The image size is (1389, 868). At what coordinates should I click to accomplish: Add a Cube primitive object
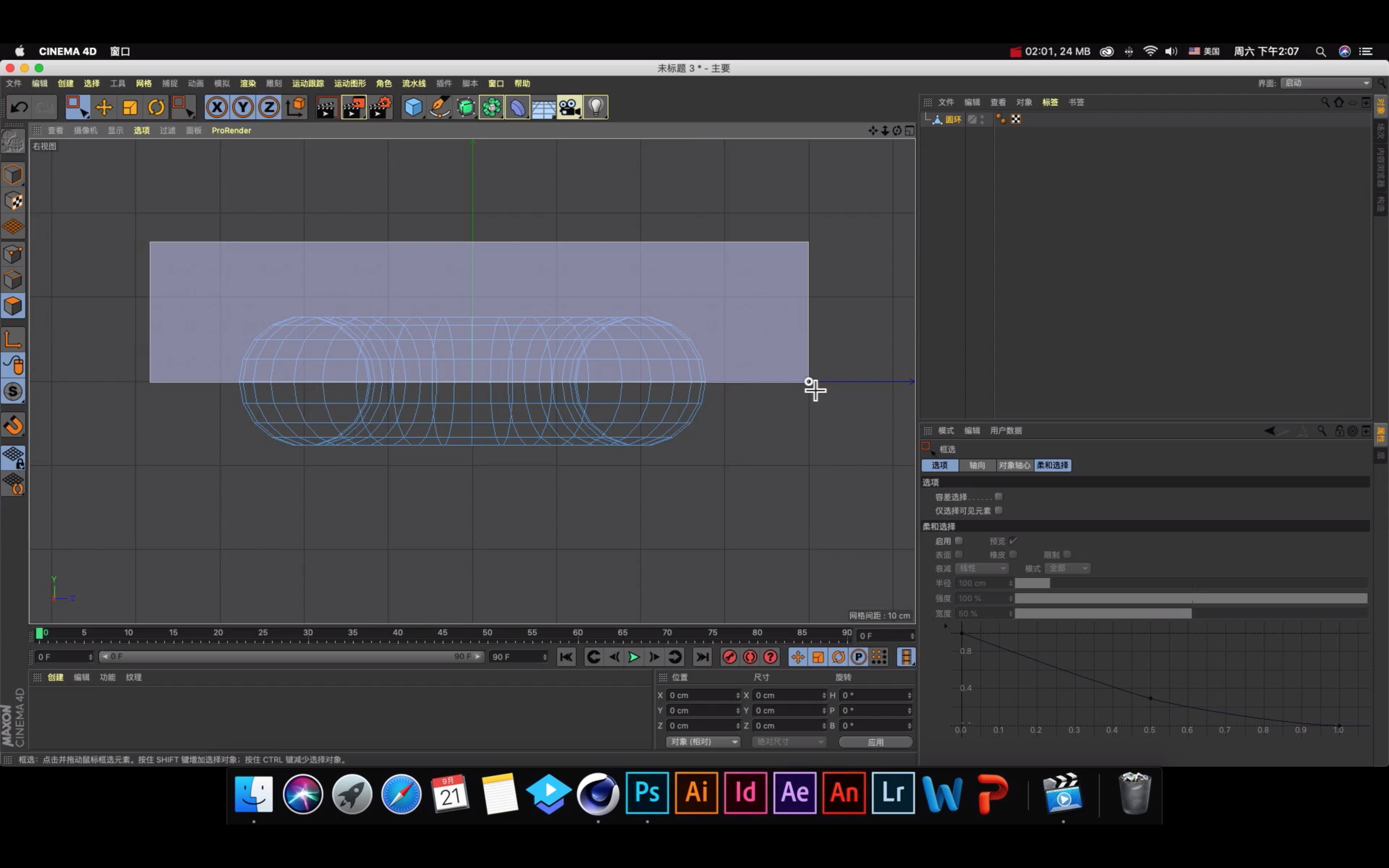[x=413, y=108]
